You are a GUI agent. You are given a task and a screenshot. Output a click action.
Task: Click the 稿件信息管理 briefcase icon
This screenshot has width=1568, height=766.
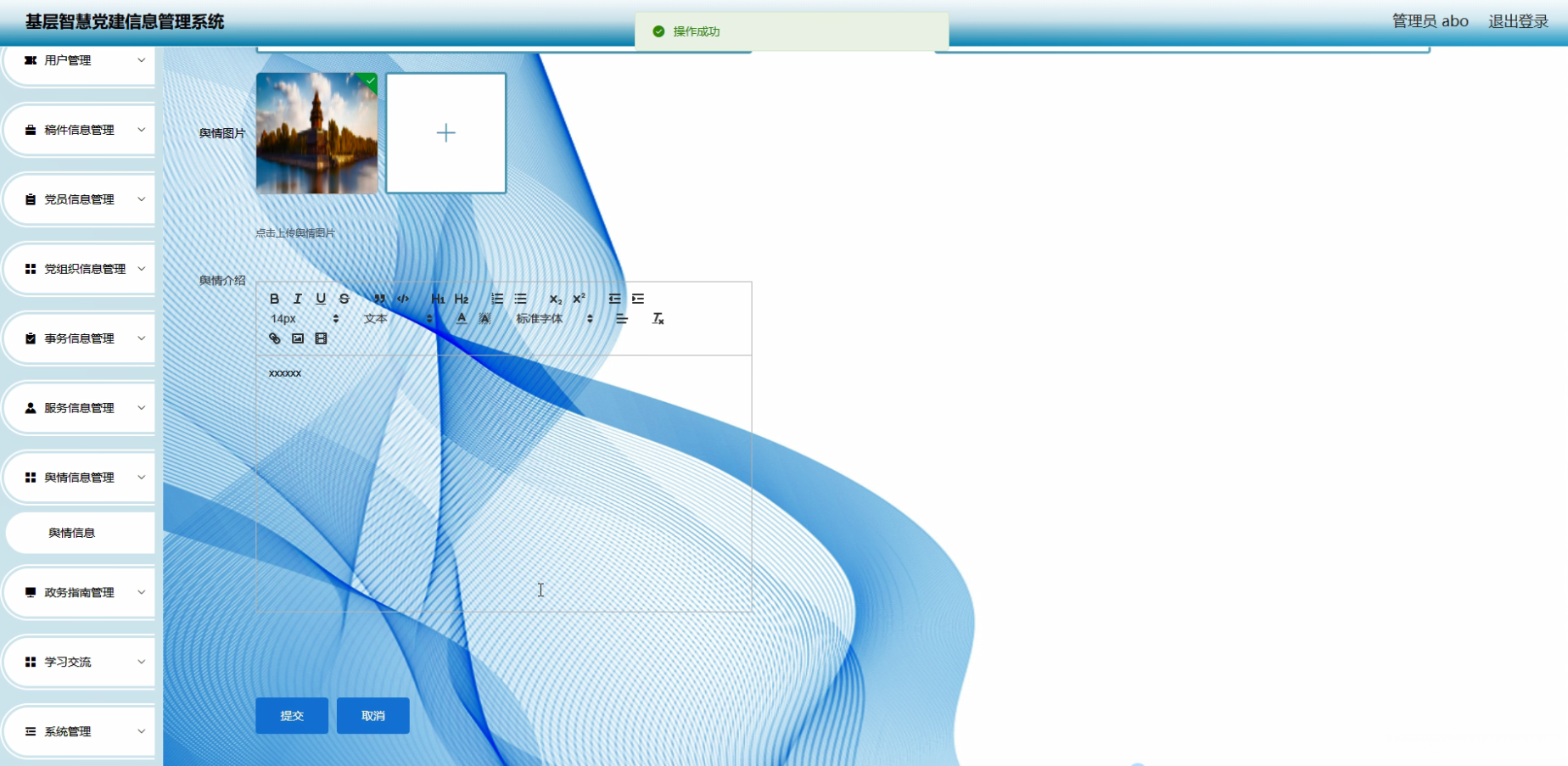(31, 130)
